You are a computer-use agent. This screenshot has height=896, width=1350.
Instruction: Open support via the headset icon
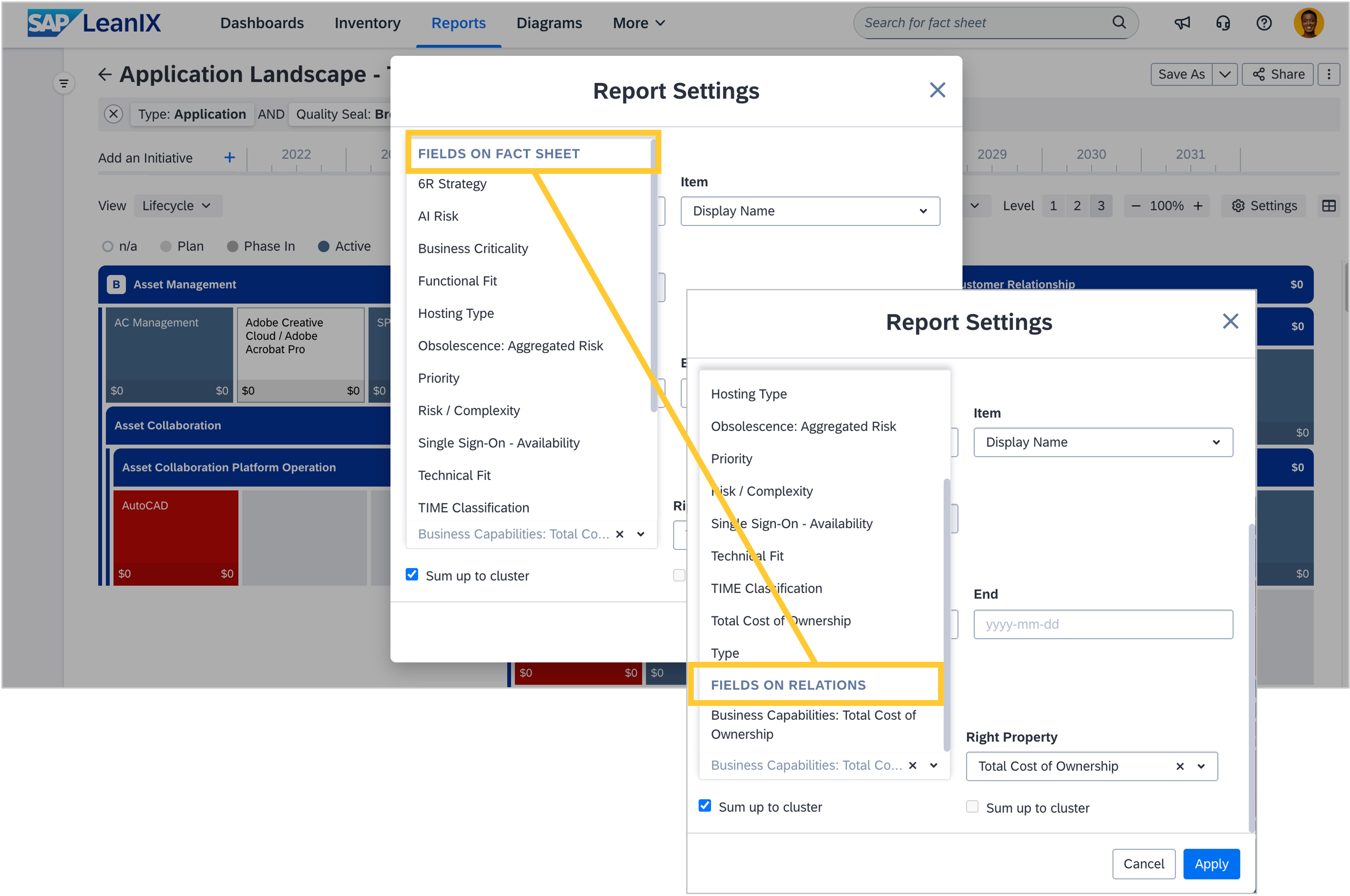tap(1223, 23)
